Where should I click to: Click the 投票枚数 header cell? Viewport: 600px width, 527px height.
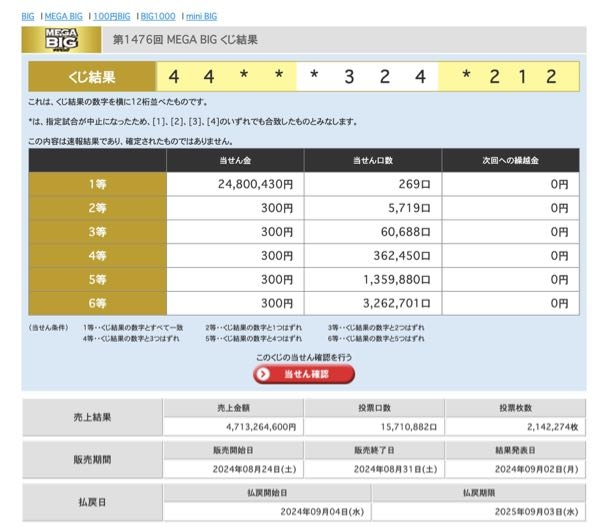pyautogui.click(x=515, y=408)
